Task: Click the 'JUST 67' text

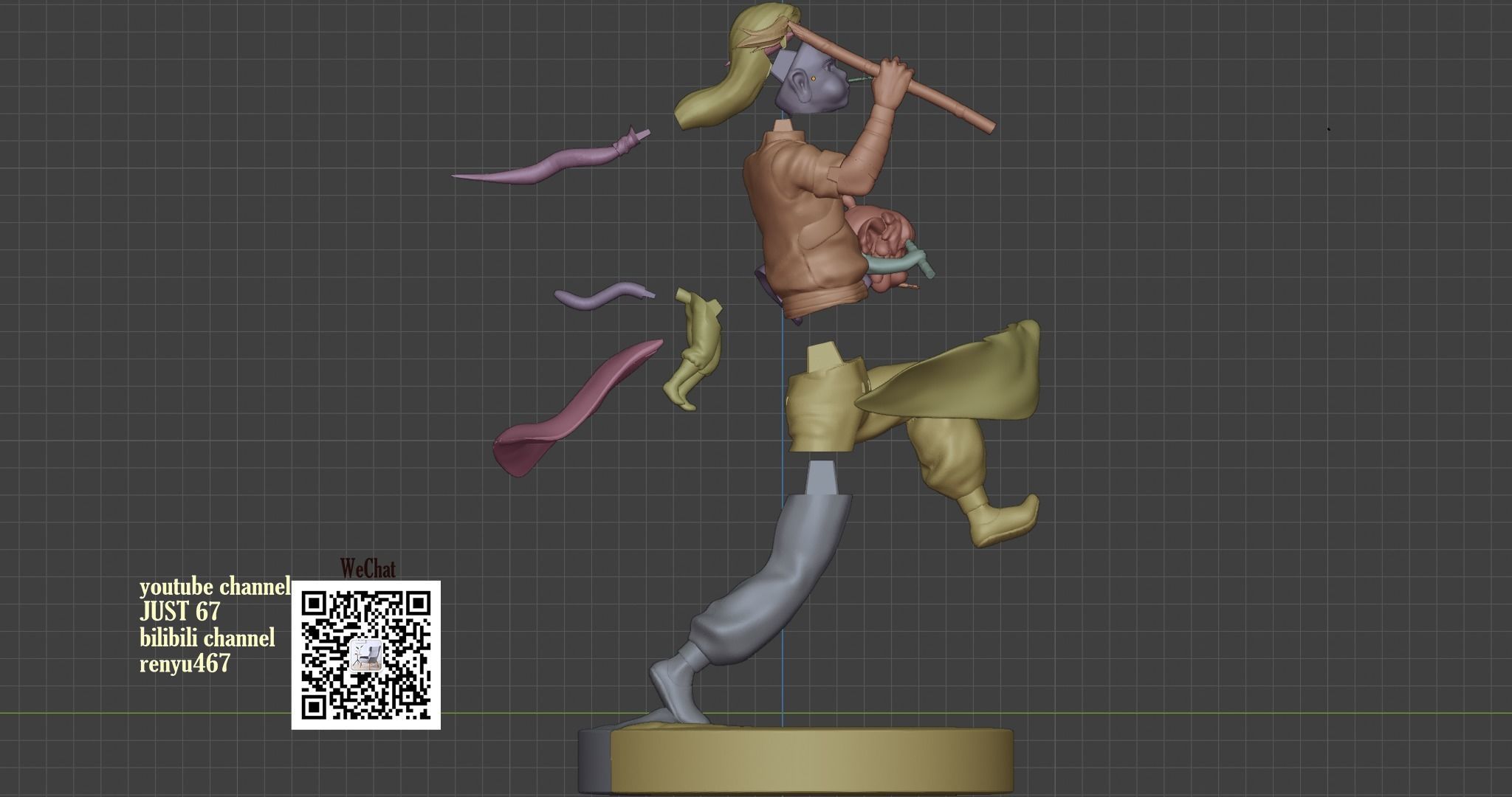Action: tap(179, 612)
